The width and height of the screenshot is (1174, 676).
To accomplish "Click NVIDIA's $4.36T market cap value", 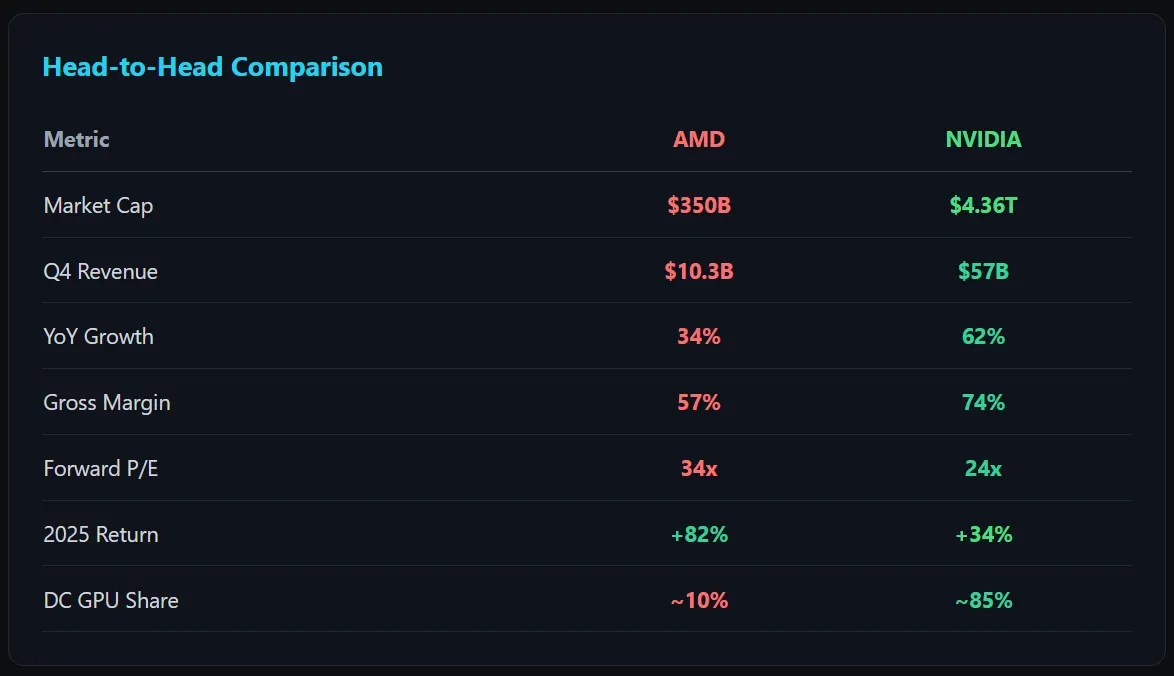I will point(983,205).
